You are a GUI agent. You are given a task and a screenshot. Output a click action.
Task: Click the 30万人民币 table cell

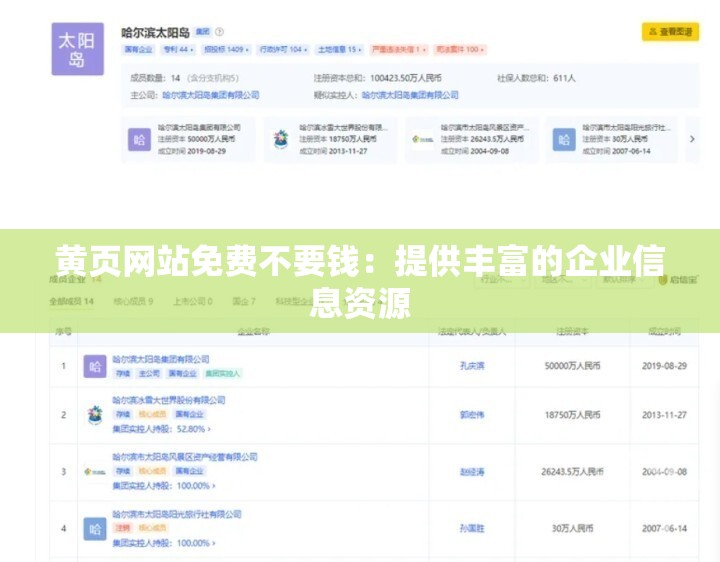572,528
